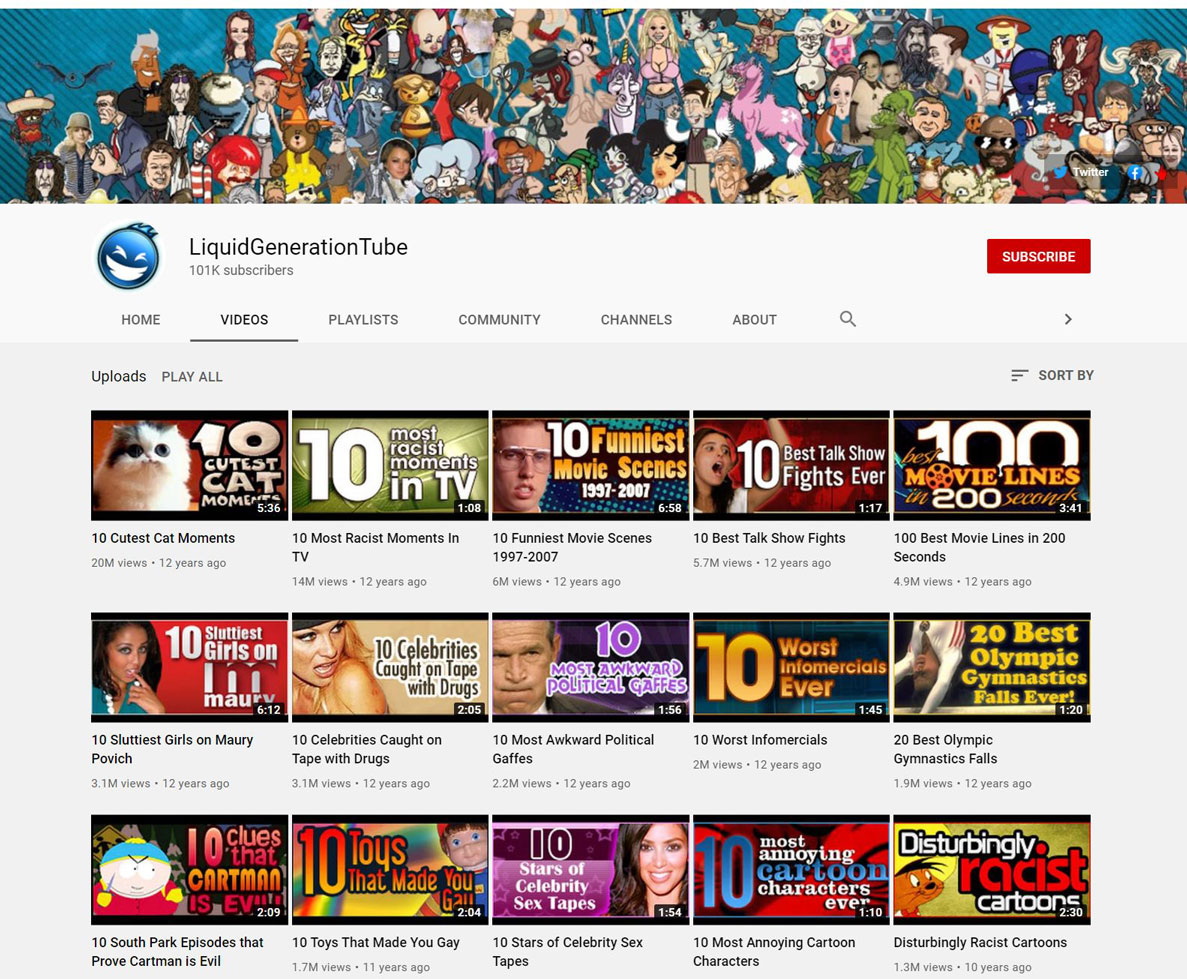Image resolution: width=1187 pixels, height=979 pixels.
Task: Click the title '10 Funniest Movie Scenes 1997-2007'
Action: tap(572, 547)
